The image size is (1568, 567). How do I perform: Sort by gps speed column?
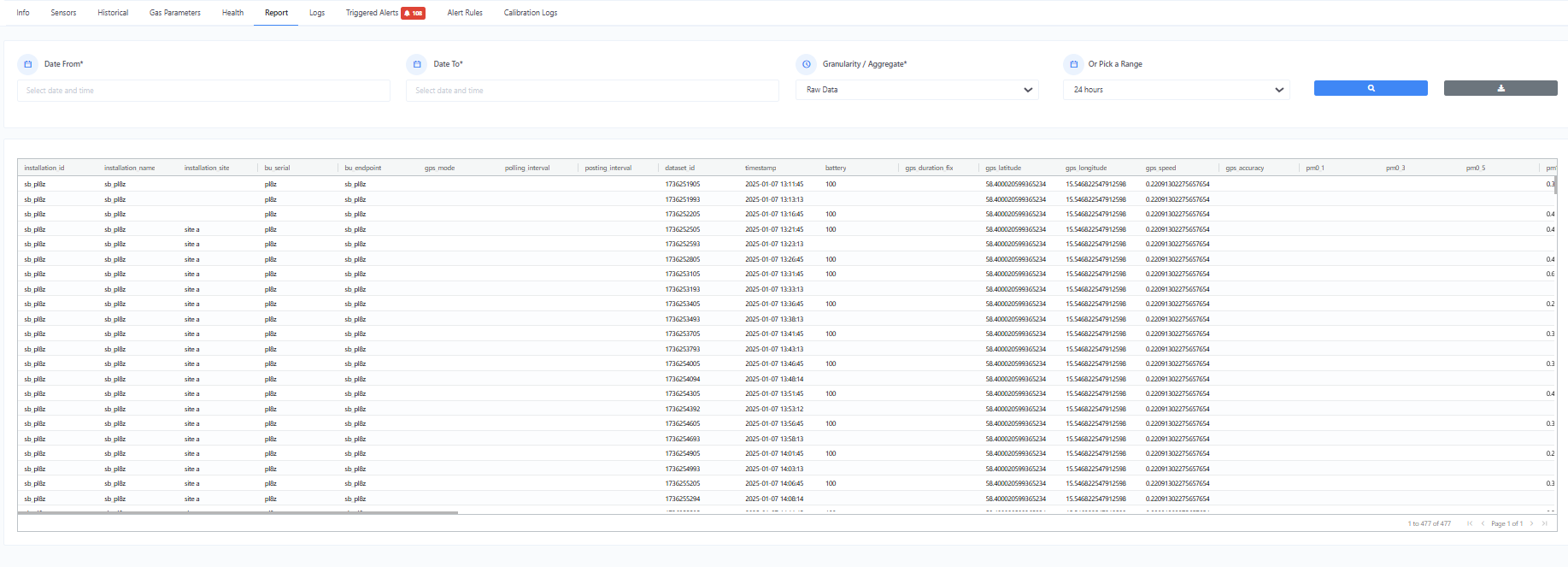tap(1161, 168)
